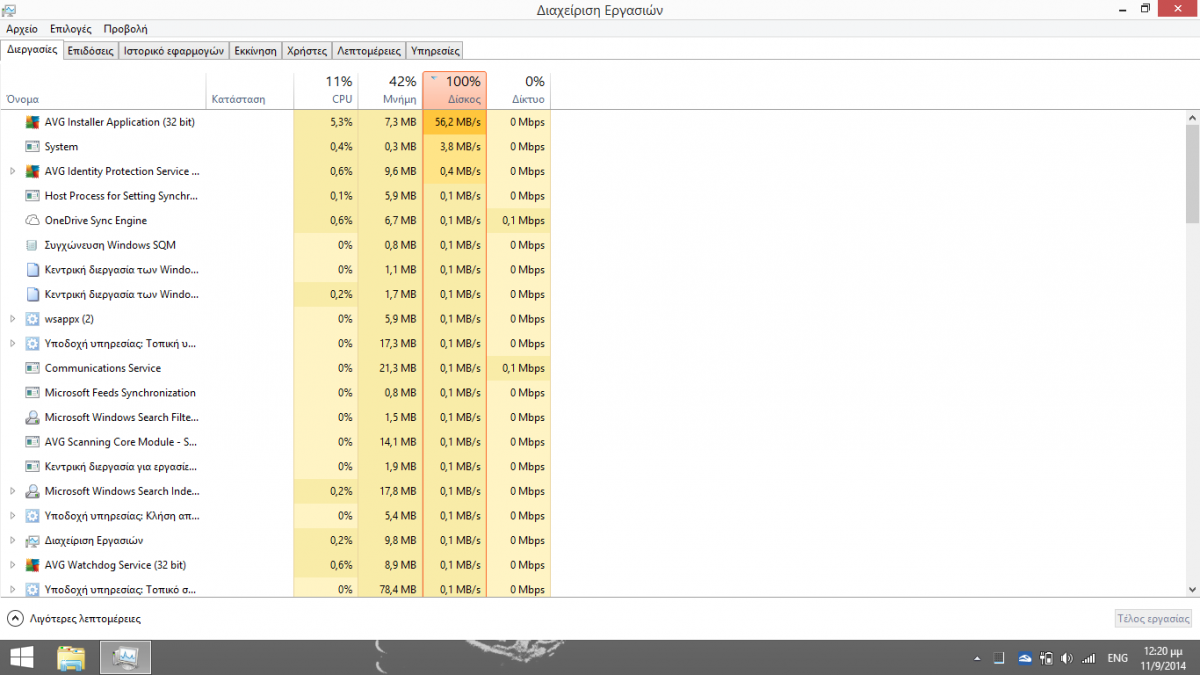Show hidden tray icons arrow
Screen dimensions: 1200x675
click(x=977, y=658)
